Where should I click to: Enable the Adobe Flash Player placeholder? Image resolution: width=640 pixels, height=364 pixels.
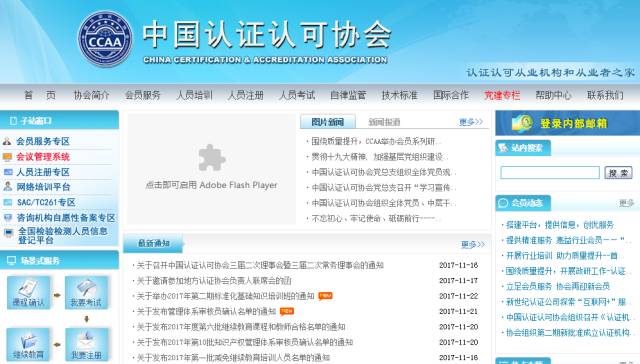point(211,169)
